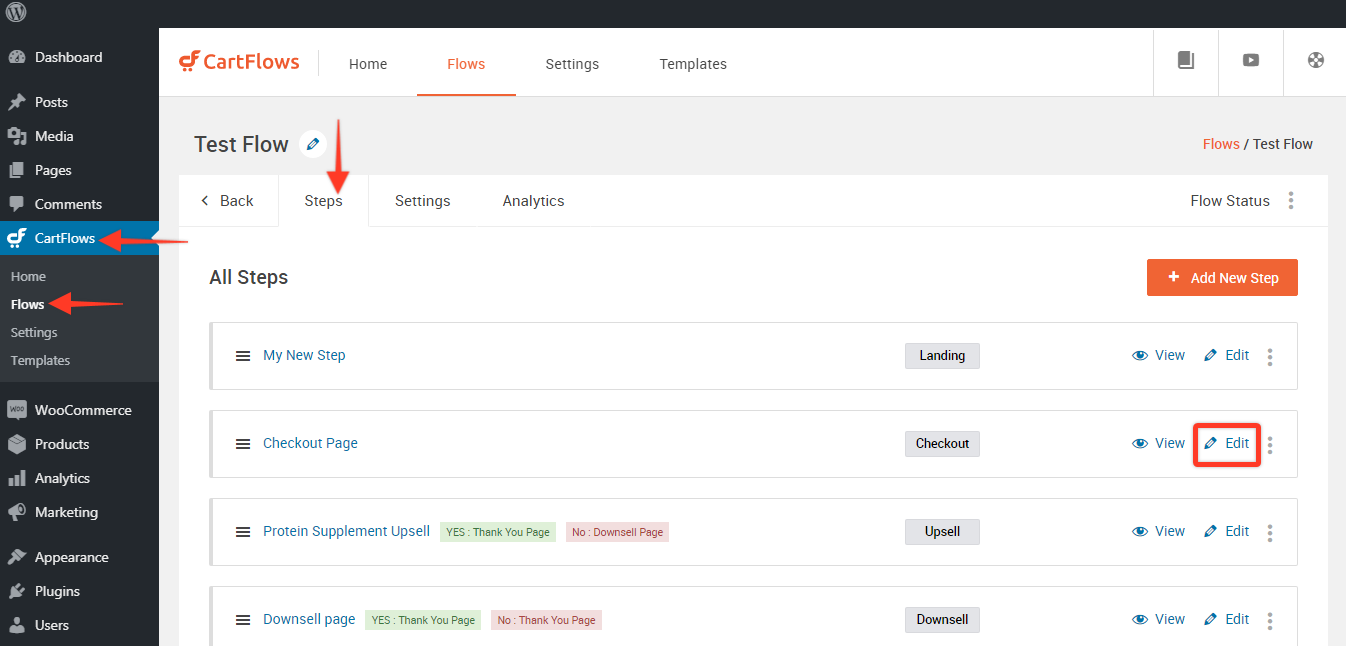Go Back to the flows list
The image size is (1346, 646).
(x=228, y=201)
